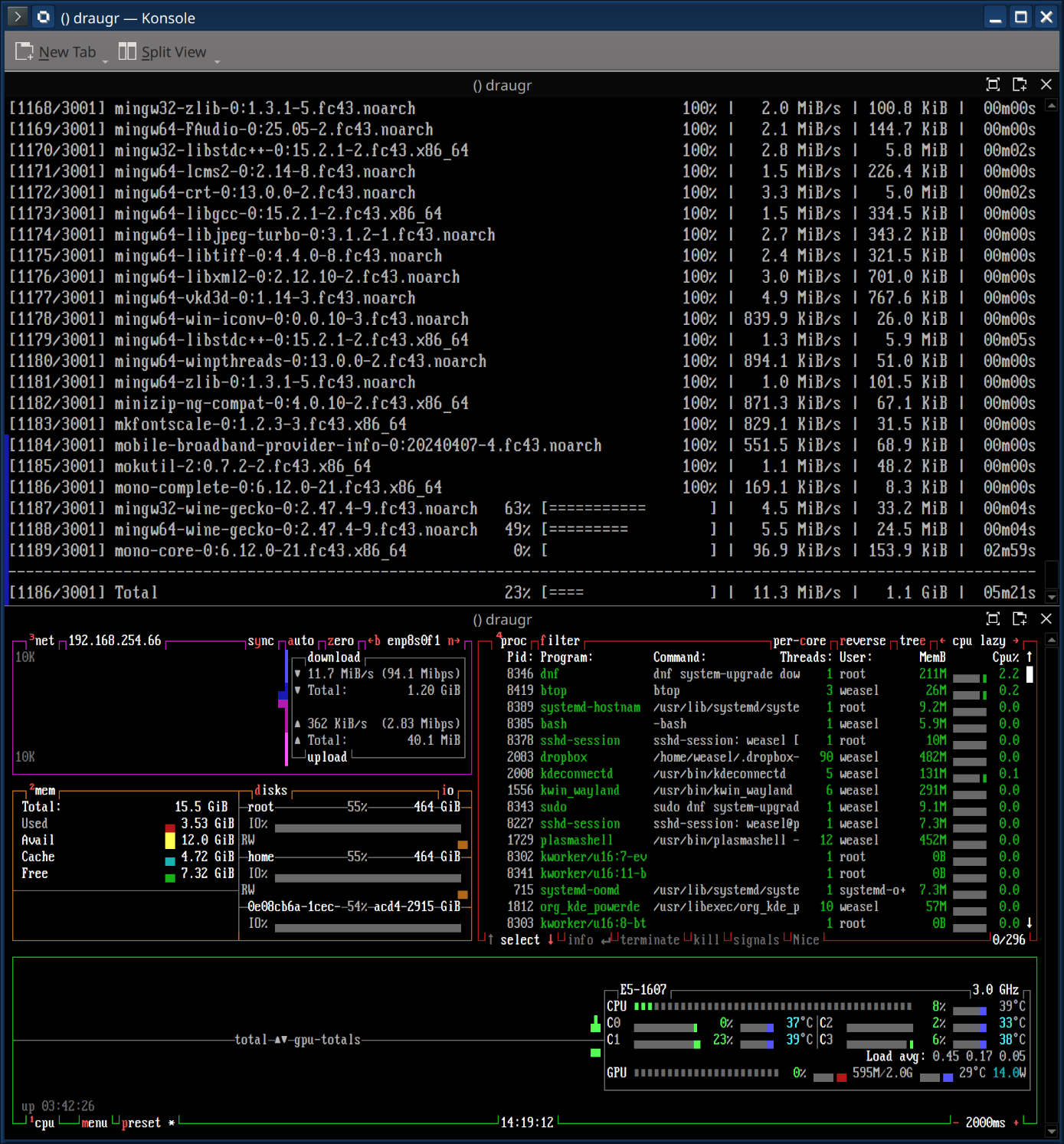Click the Split View toolbar icon
Screen dimensions: 1064x1144
127,51
